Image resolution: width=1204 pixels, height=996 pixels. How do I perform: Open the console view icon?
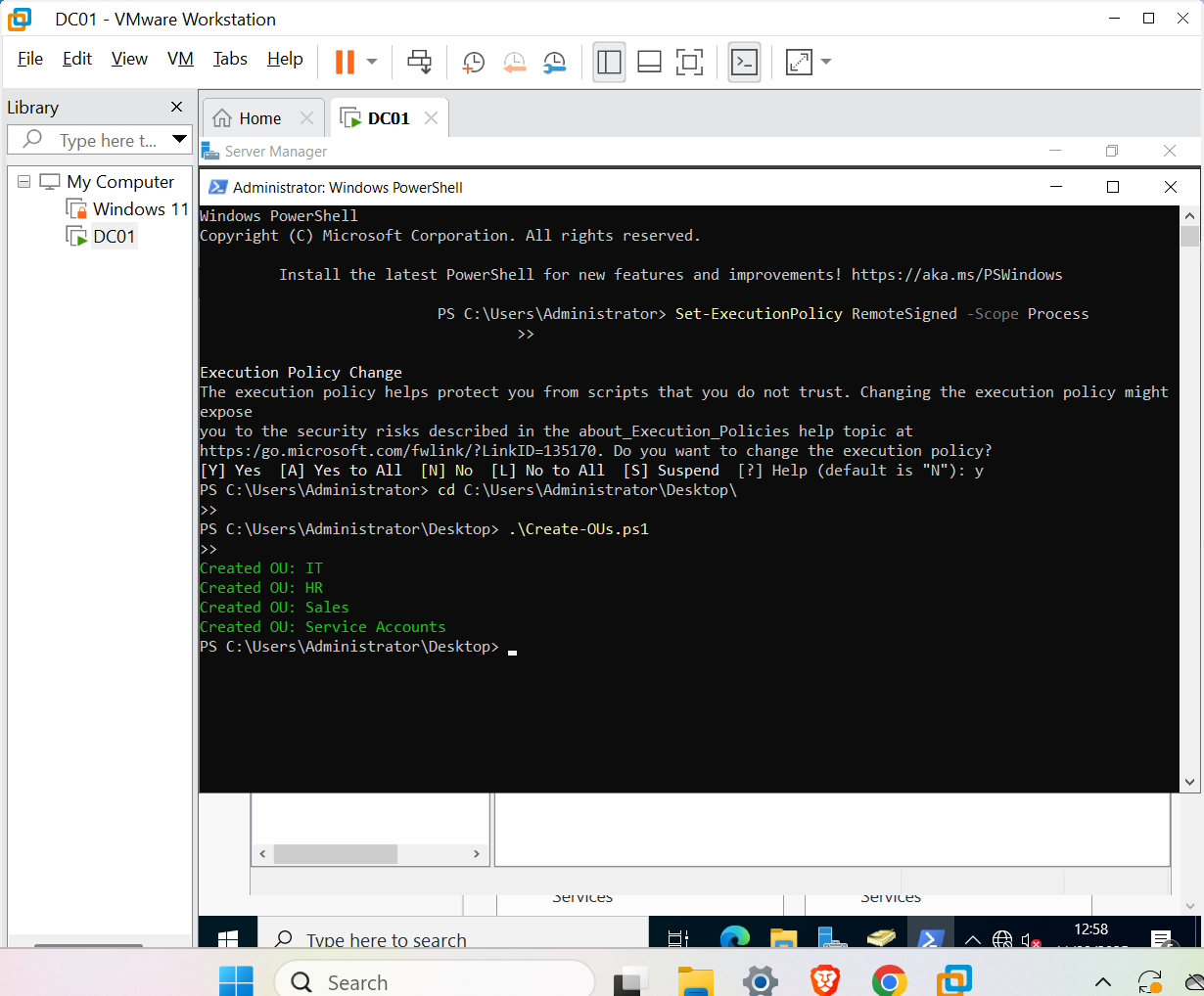[744, 63]
